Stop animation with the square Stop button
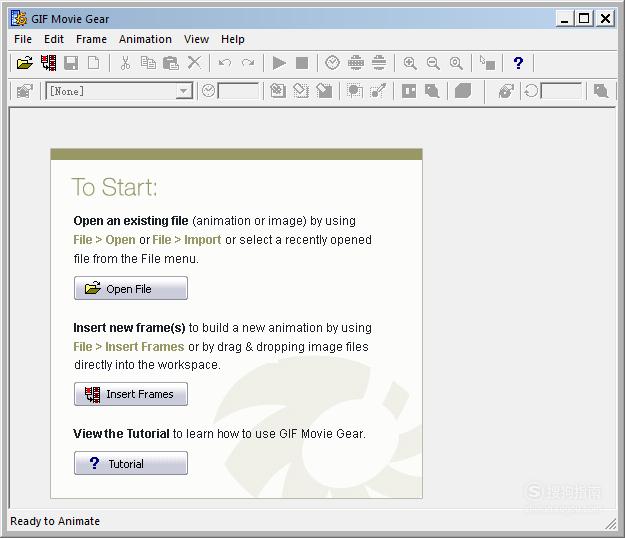This screenshot has height=538, width=625. point(302,63)
